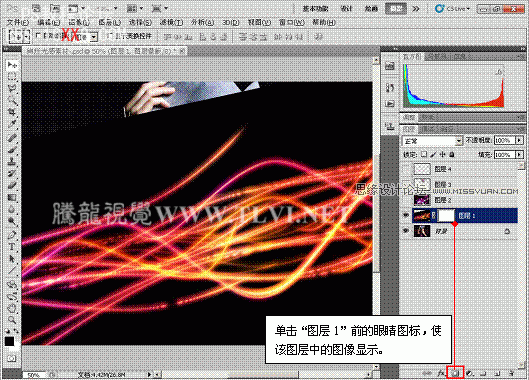This screenshot has width=529, height=380.
Task: Select the Healing Brush tool
Action: pos(12,137)
